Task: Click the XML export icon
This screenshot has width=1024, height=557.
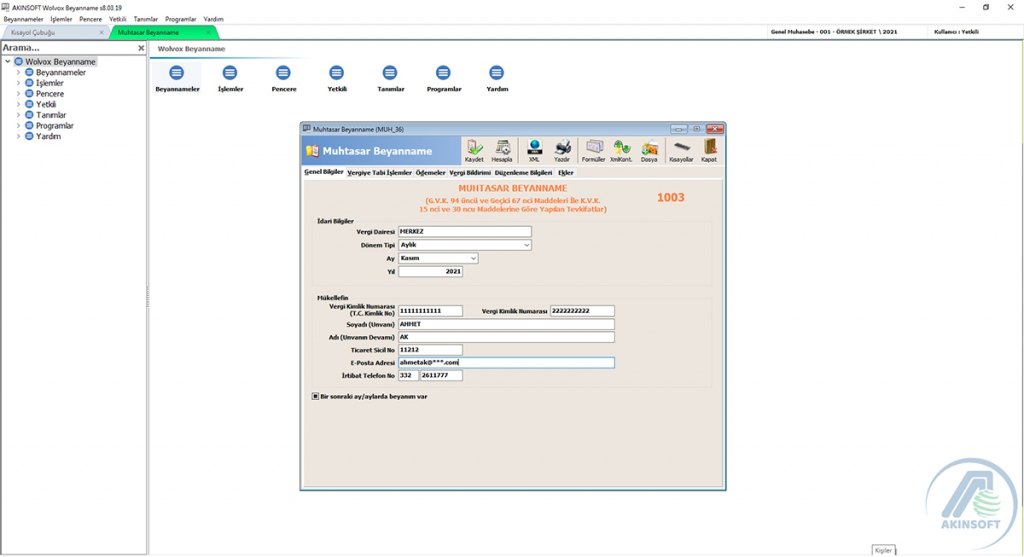Action: tap(534, 151)
